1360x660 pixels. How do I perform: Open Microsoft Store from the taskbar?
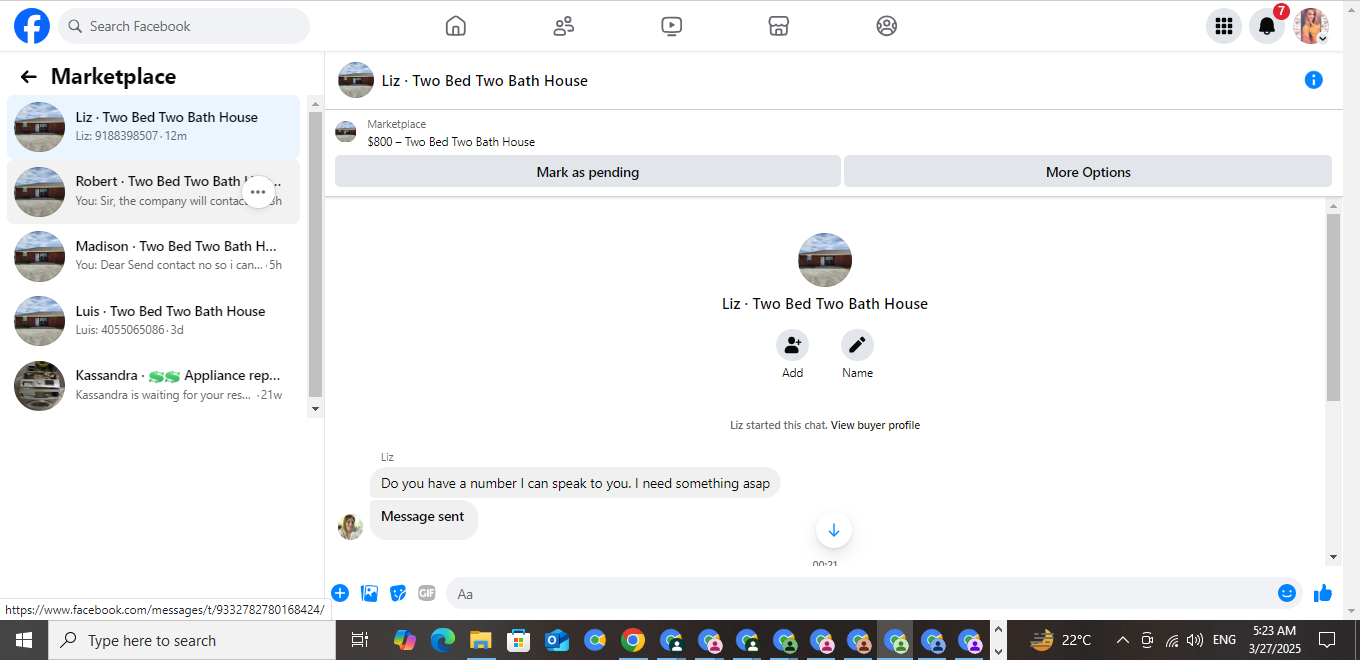click(x=518, y=640)
